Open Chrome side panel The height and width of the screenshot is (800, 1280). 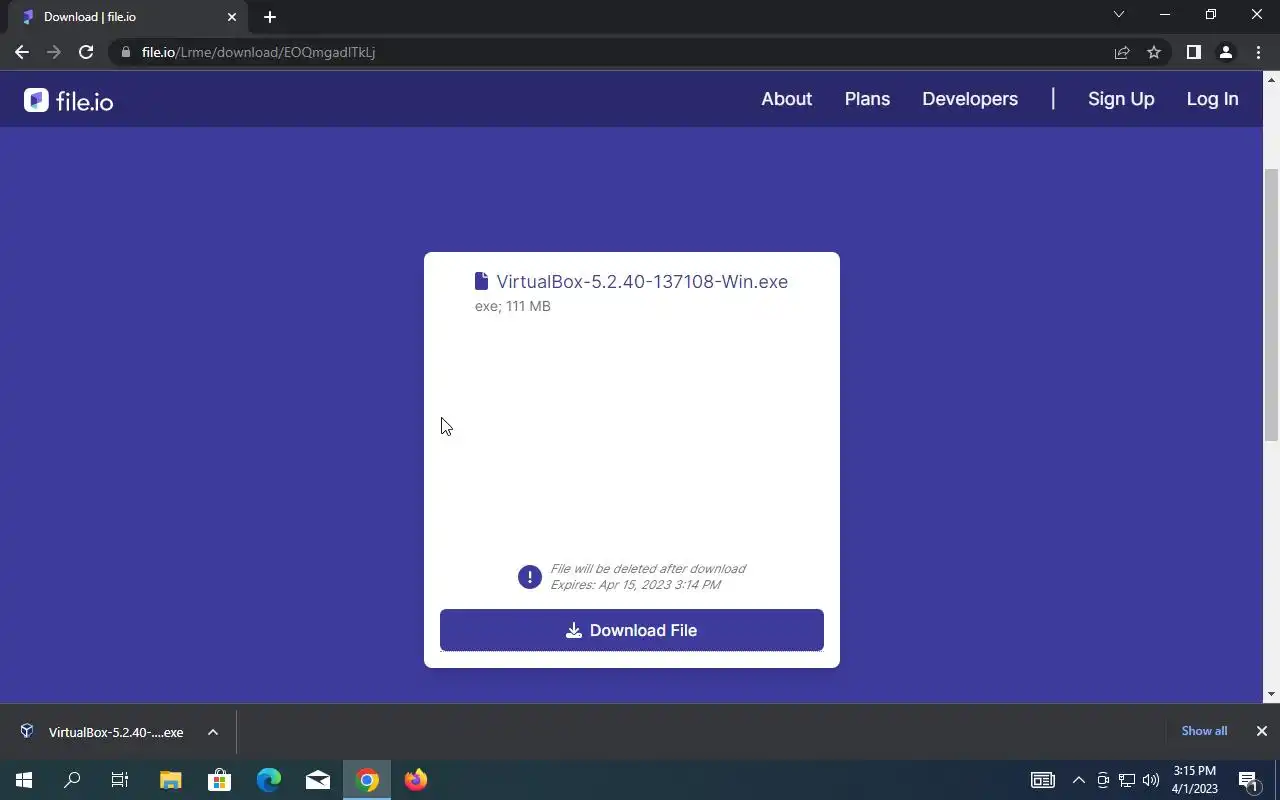pos(1193,52)
